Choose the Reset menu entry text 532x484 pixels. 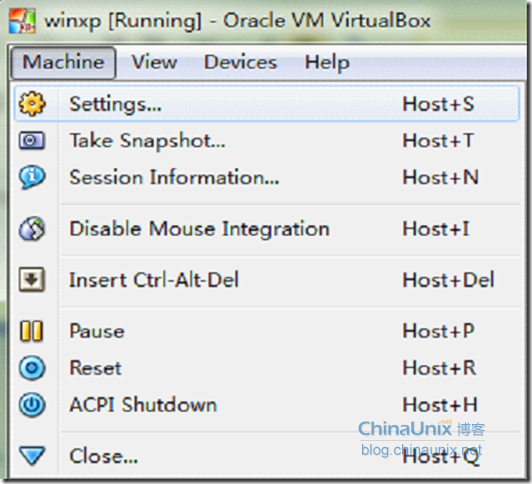coord(95,368)
